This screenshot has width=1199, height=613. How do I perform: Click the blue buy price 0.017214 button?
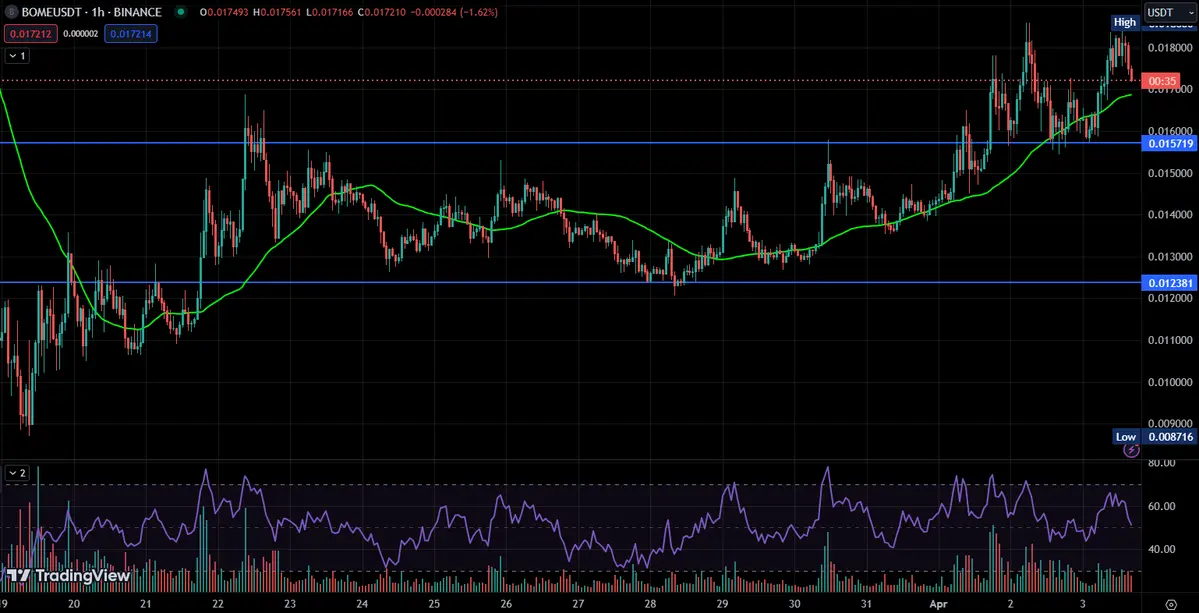[x=132, y=34]
